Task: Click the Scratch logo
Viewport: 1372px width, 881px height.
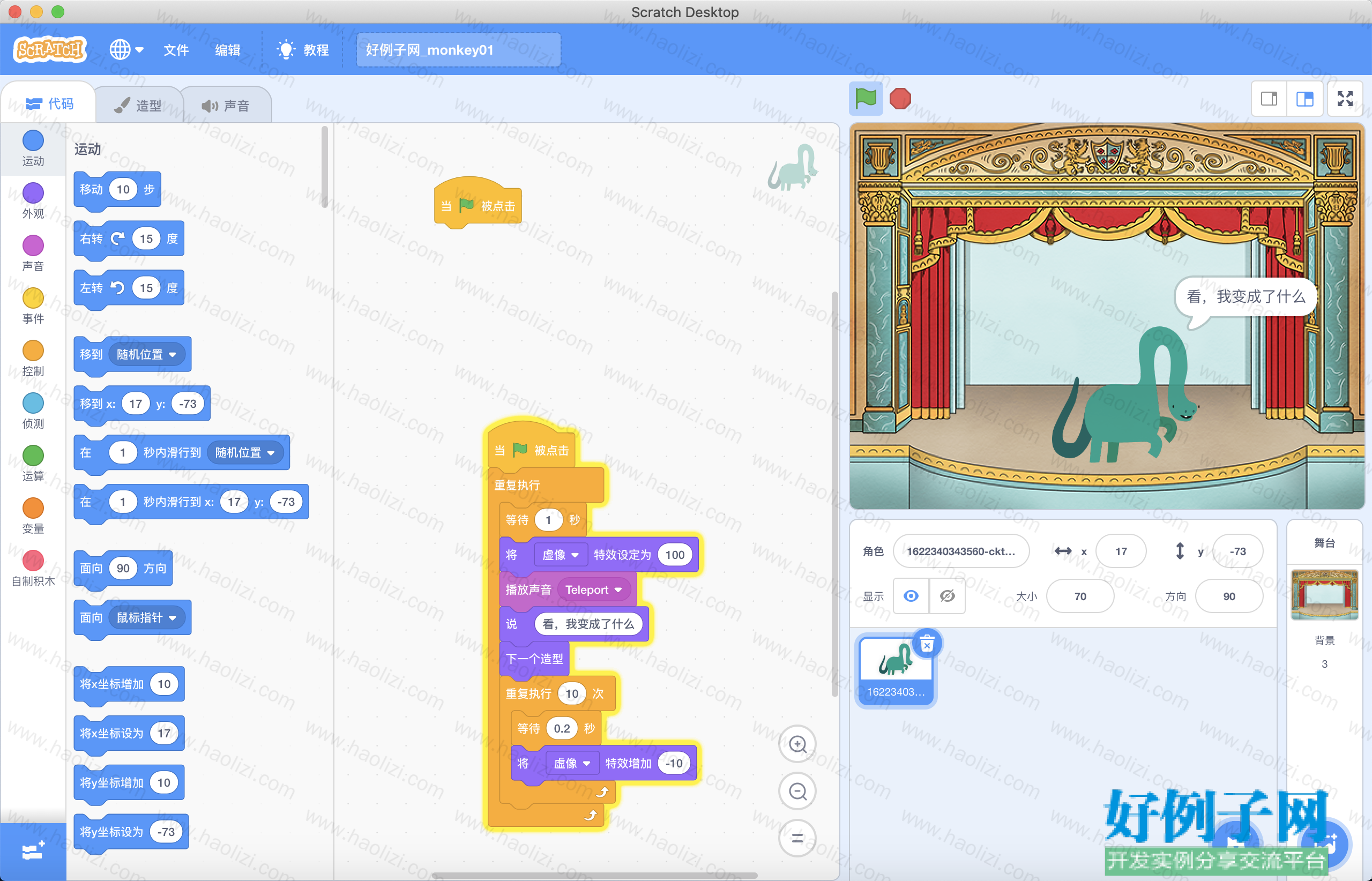Action: pos(50,50)
